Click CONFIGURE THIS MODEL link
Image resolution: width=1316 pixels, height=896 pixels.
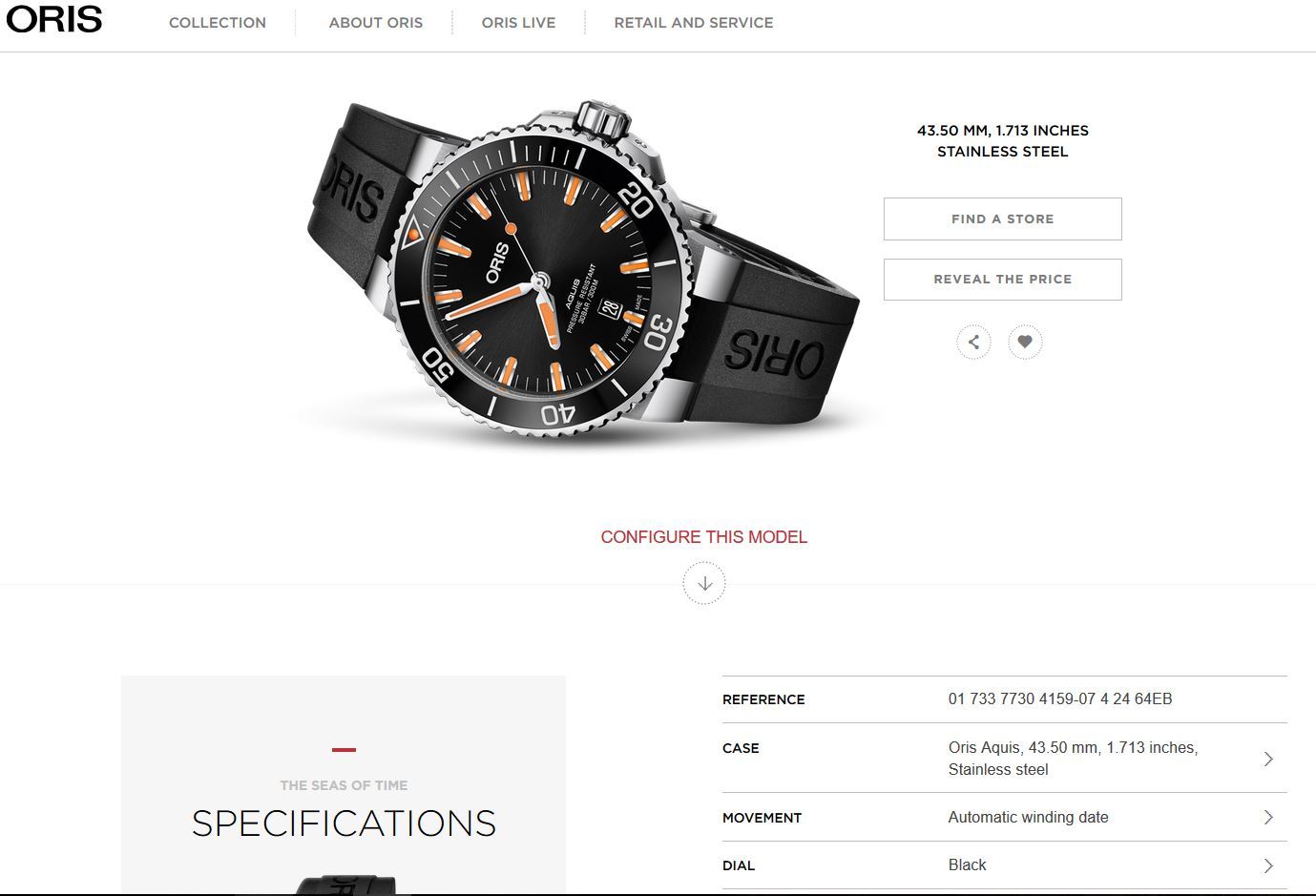(704, 537)
